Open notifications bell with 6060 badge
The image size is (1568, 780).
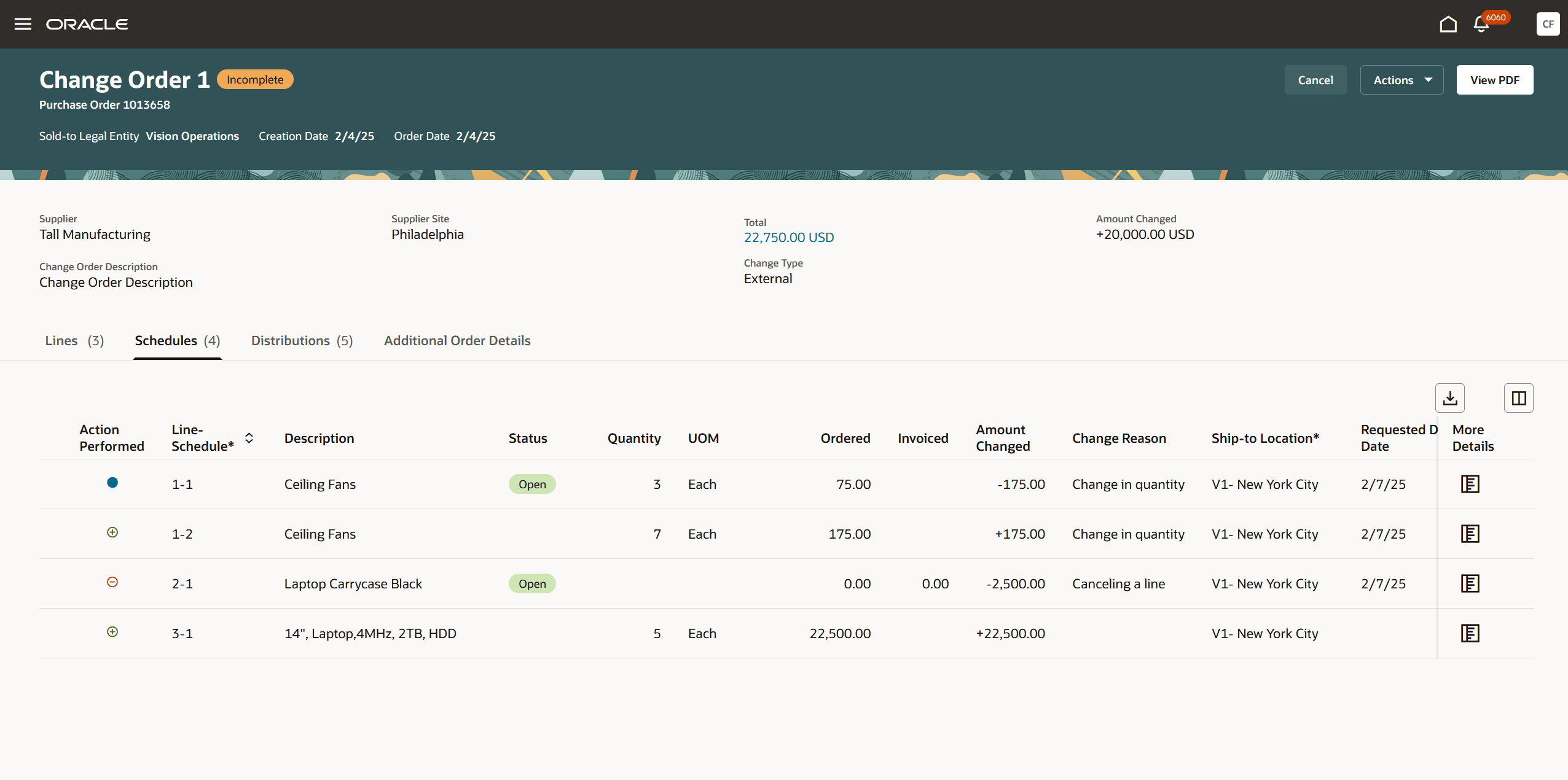point(1481,24)
